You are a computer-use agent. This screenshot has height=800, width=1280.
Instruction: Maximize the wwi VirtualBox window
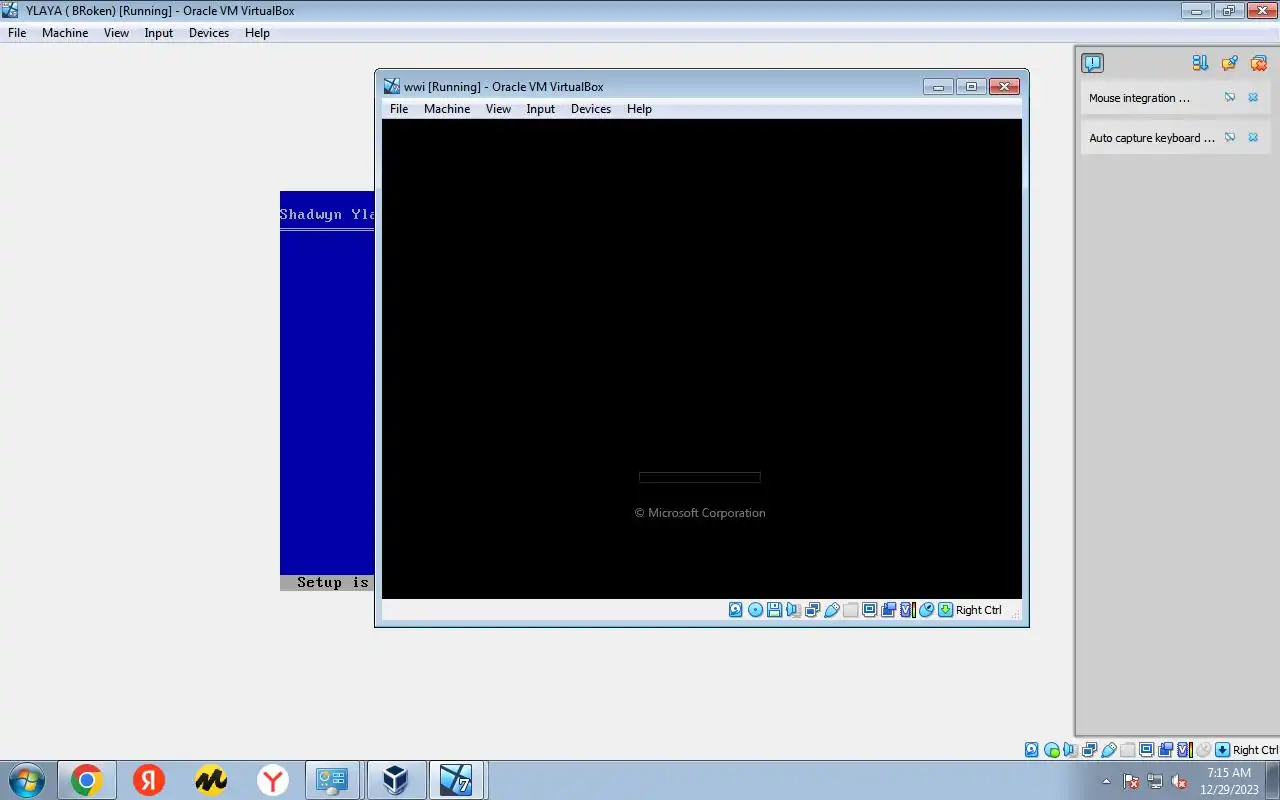(x=970, y=86)
